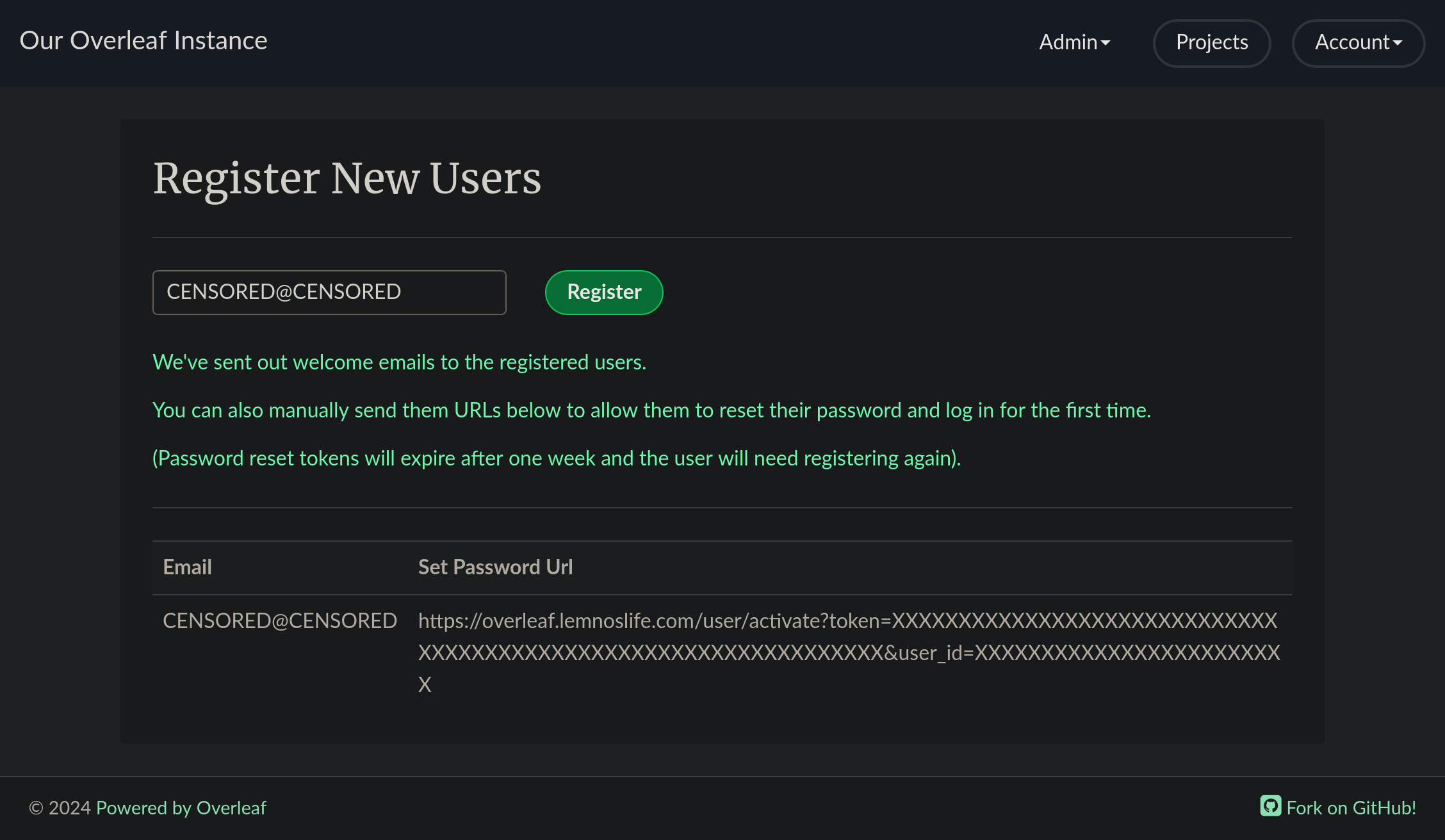Screen dimensions: 1445x840
Task: Open the Fork on GitHub! link
Action: [x=1351, y=808]
